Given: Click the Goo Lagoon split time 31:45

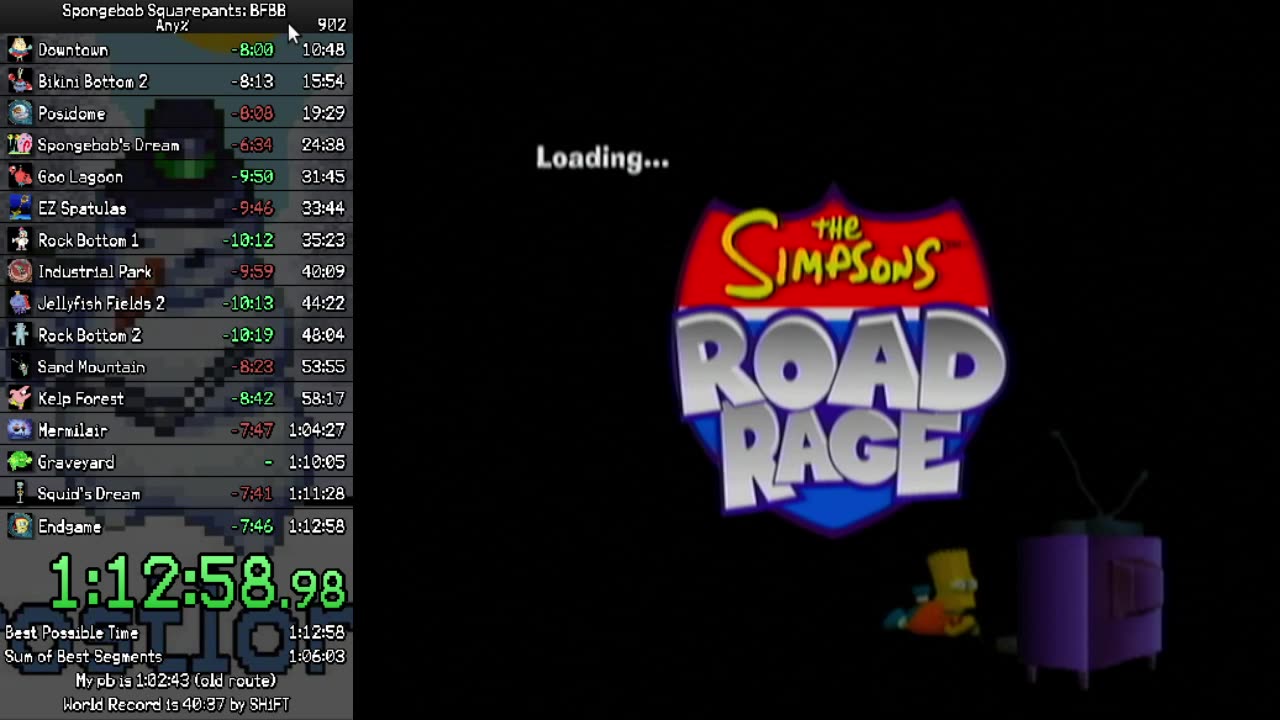Looking at the screenshot, I should (323, 176).
